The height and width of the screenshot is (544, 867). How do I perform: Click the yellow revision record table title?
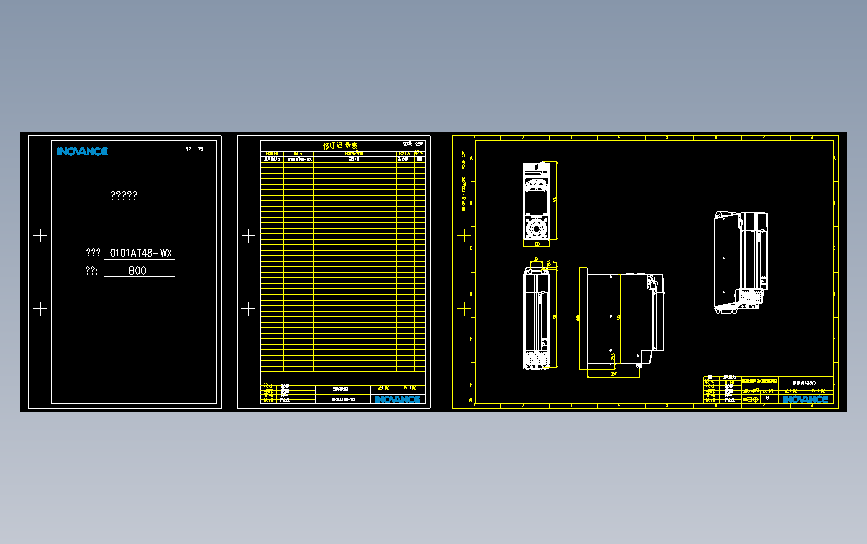pyautogui.click(x=340, y=145)
